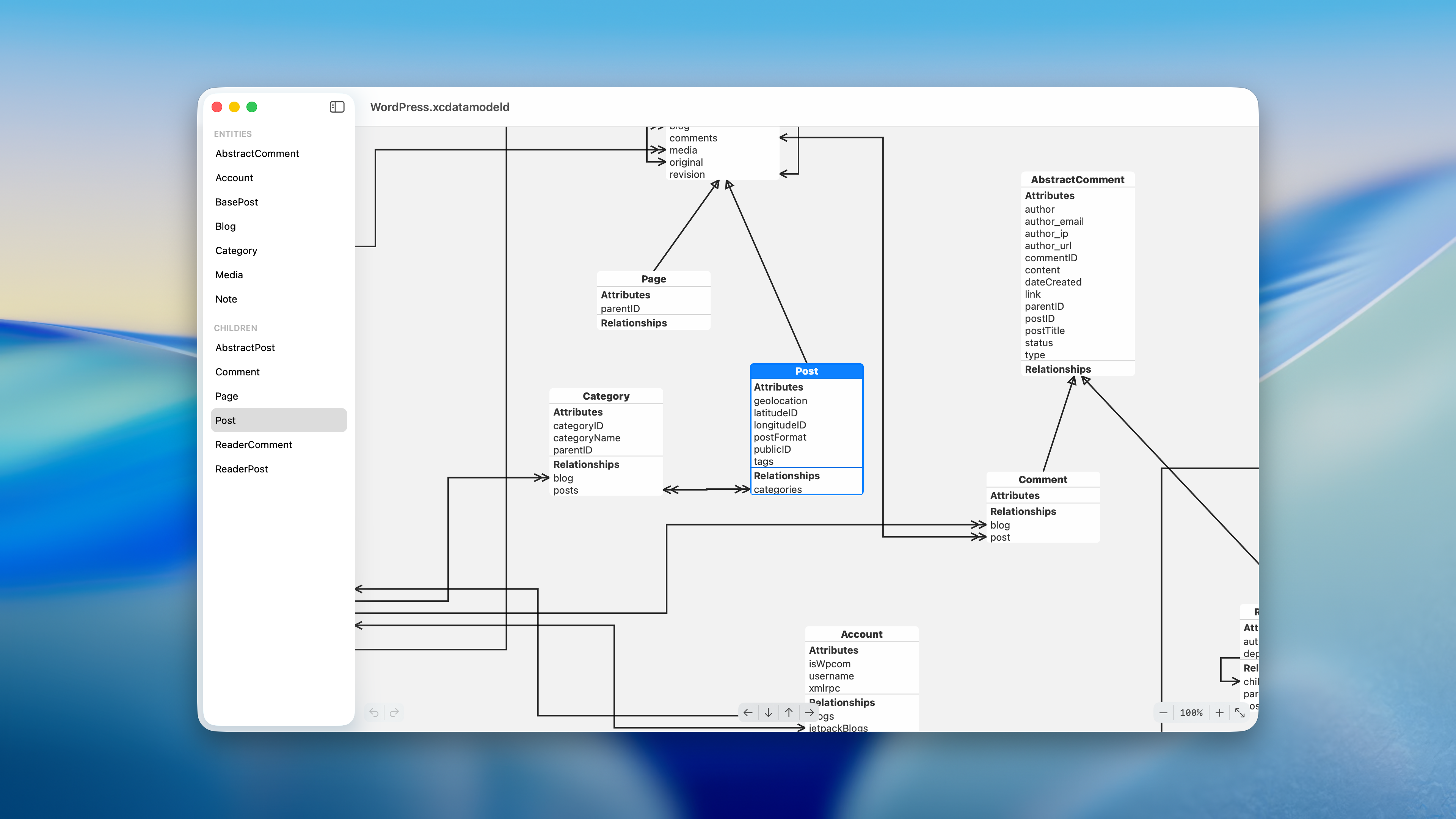Click the categories relationship in Post
The width and height of the screenshot is (1456, 819).
click(778, 490)
